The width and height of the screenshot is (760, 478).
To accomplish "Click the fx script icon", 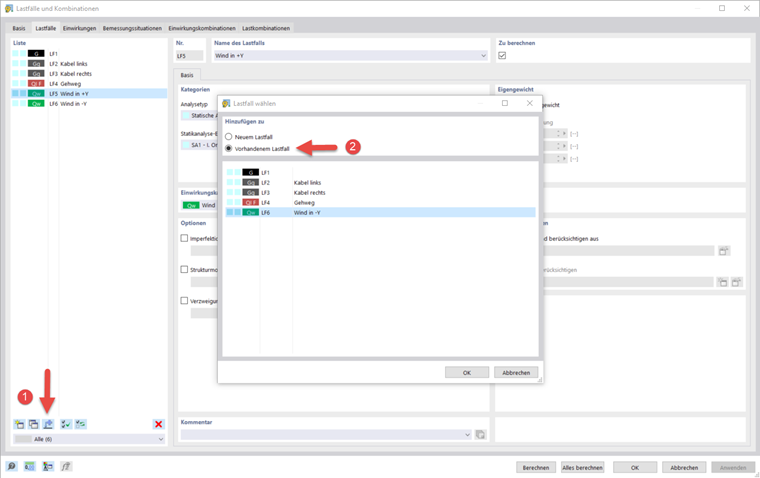I will tap(66, 466).
